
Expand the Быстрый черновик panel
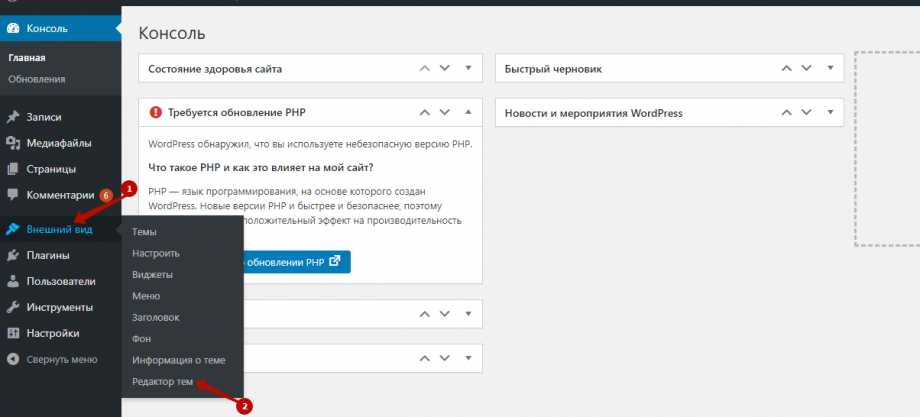point(829,69)
